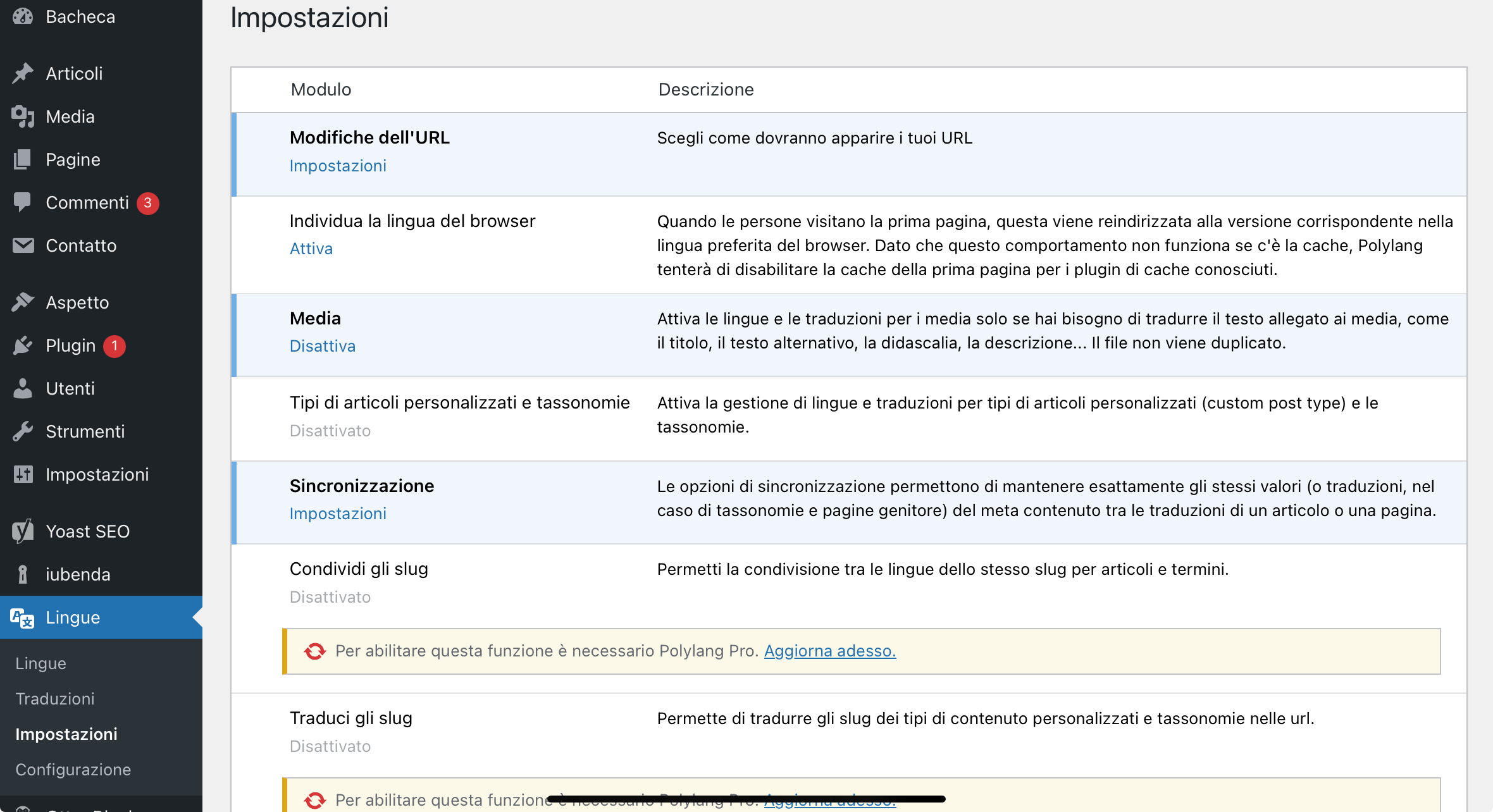Click the Individua la lingua del browser title

[412, 221]
